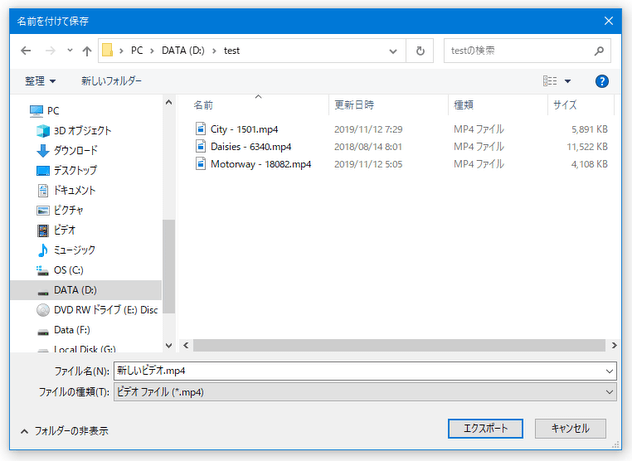Sort by 名前 column header
The height and width of the screenshot is (461, 632).
pos(203,105)
